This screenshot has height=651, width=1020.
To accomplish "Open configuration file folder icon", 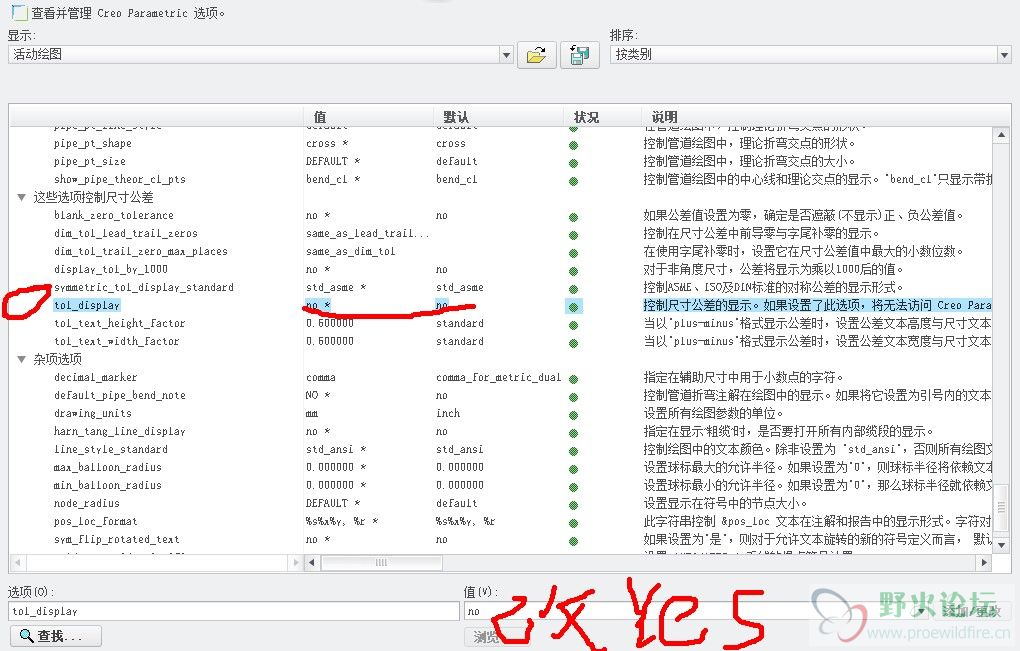I will [536, 55].
